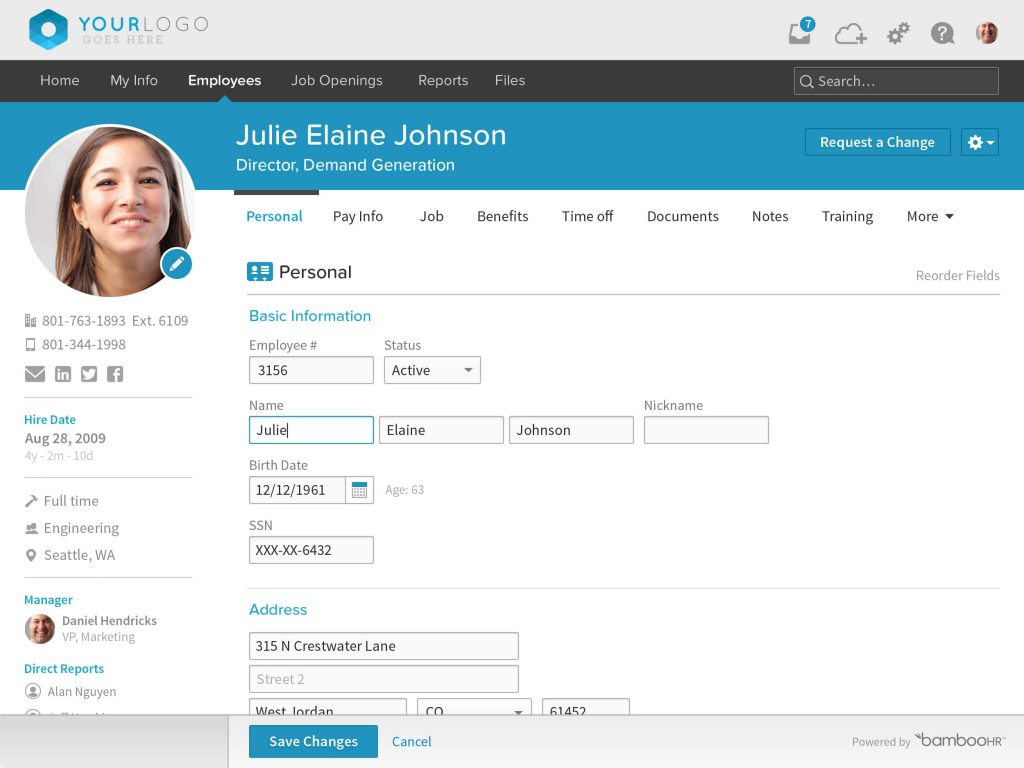1024x768 pixels.
Task: Click the Facebook icon in the sidebar
Action: 114,374
